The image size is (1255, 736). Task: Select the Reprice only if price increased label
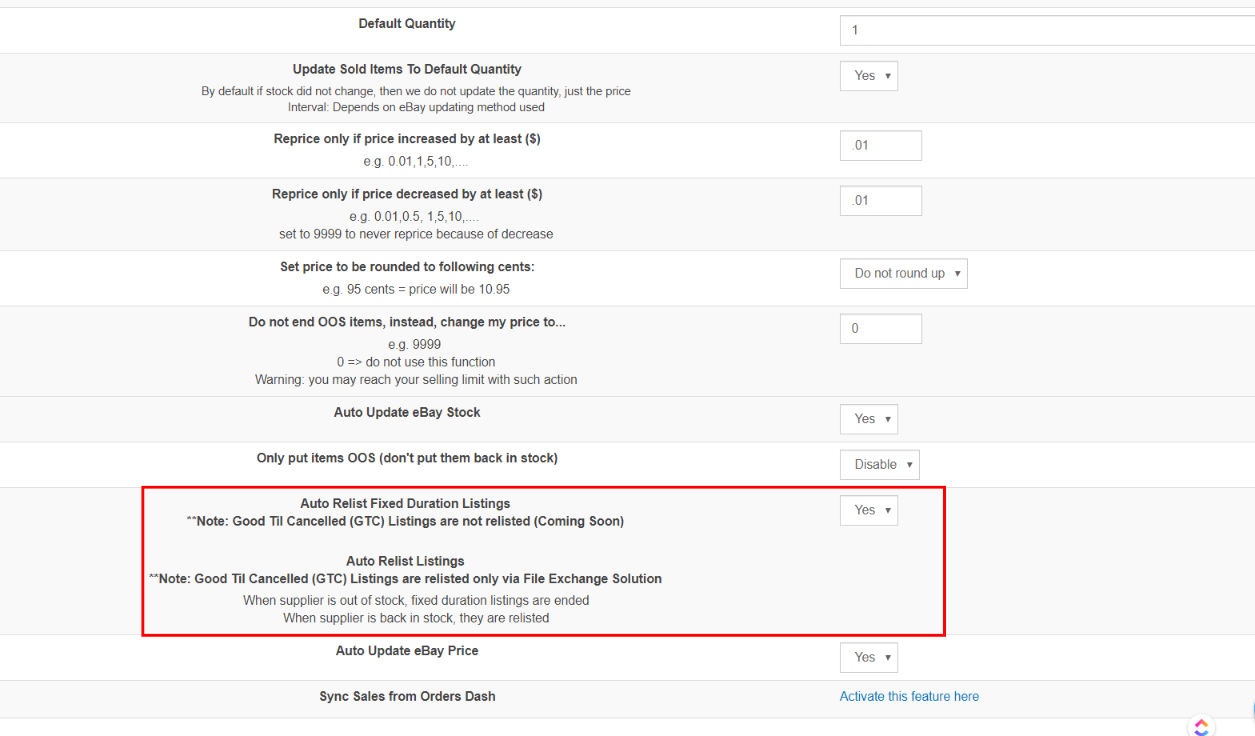pyautogui.click(x=407, y=139)
